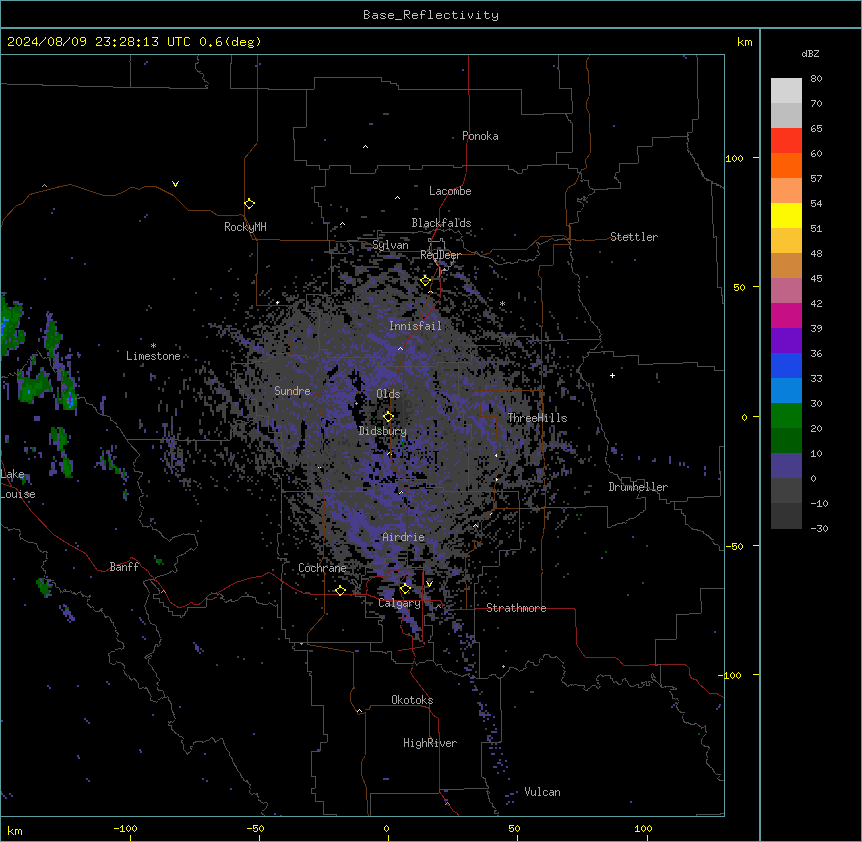The height and width of the screenshot is (842, 862).
Task: Click the Sundre city label
Action: pyautogui.click(x=292, y=391)
